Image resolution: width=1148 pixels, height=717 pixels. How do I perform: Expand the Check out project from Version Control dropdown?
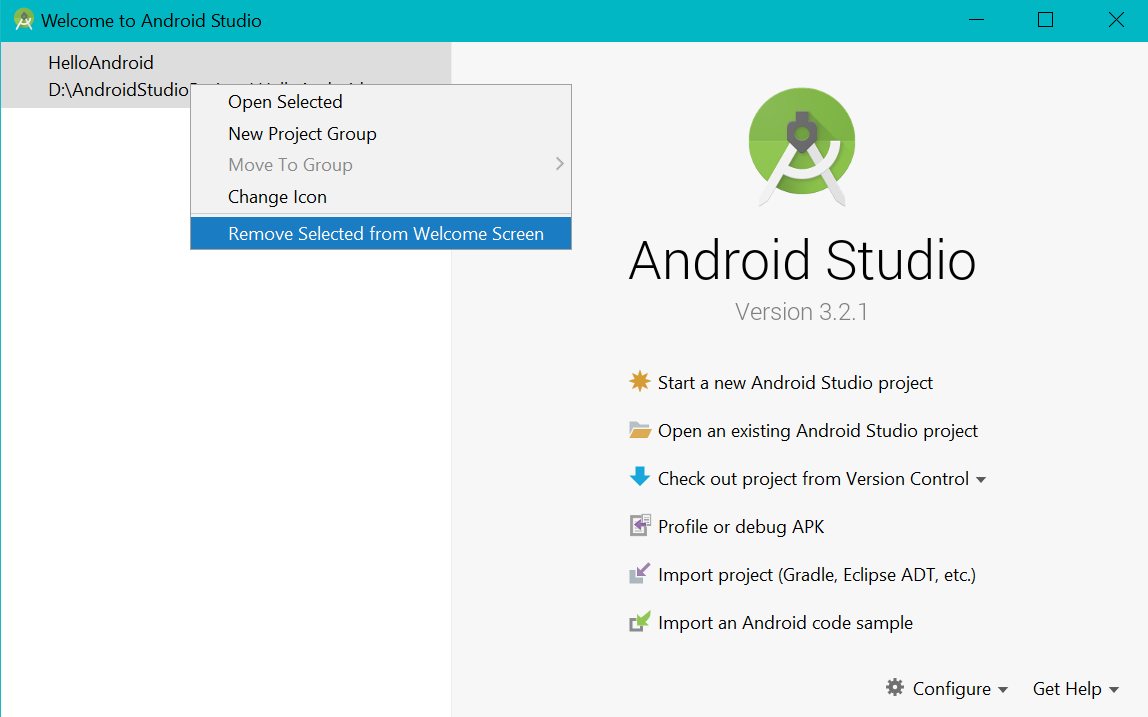tap(981, 478)
